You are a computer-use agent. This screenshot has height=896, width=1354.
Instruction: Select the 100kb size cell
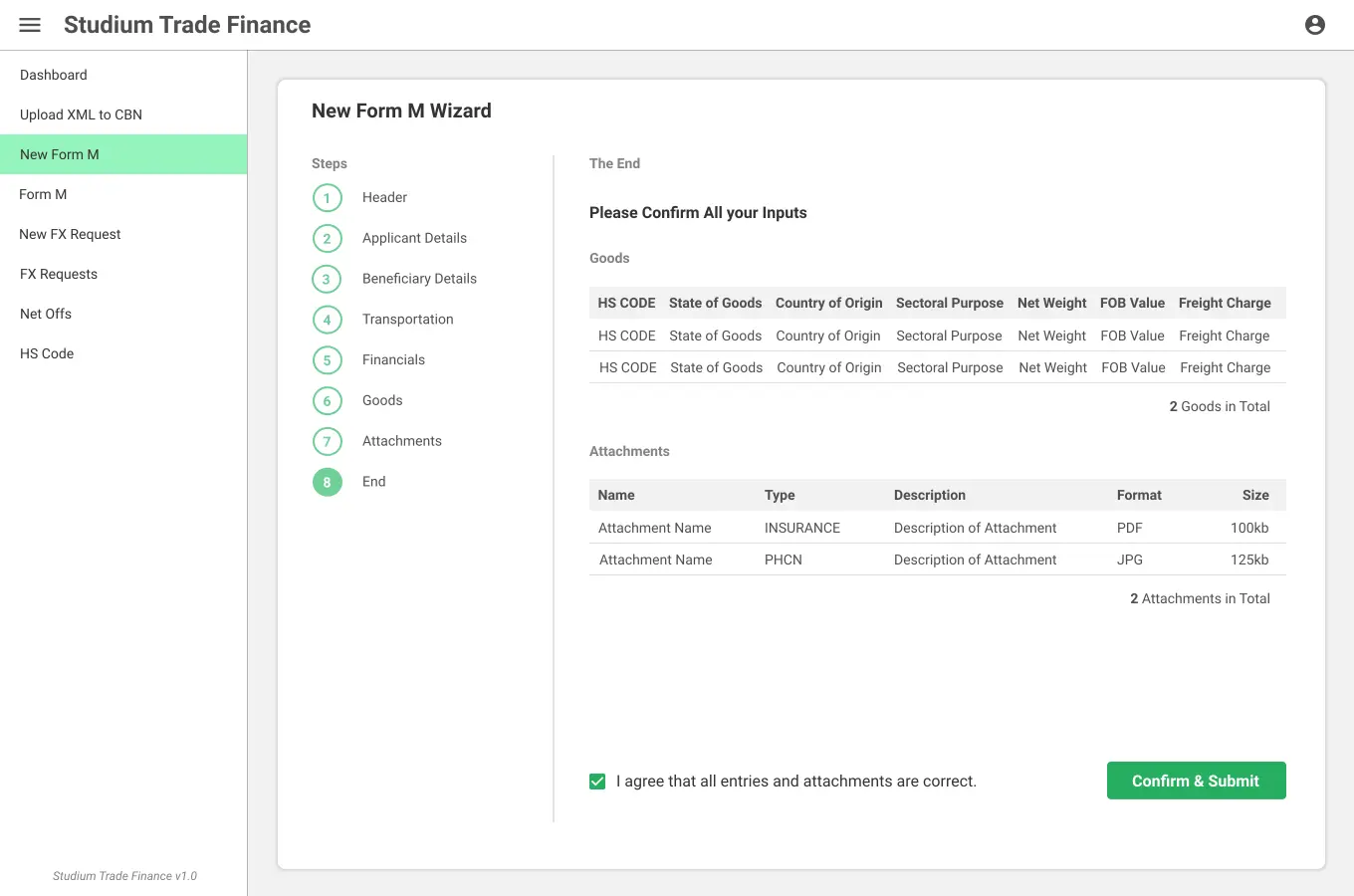point(1249,528)
